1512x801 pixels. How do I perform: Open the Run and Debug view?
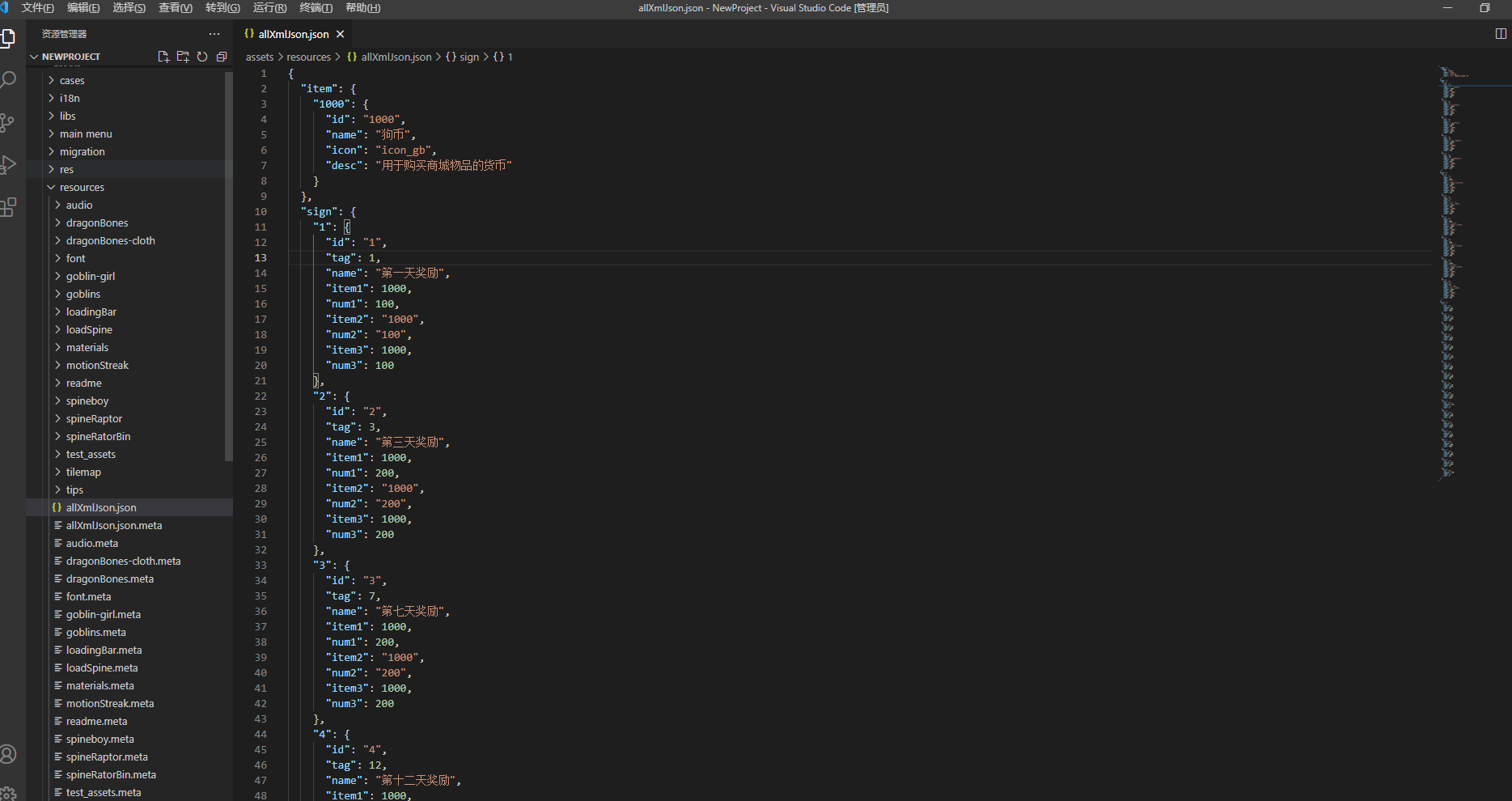click(x=8, y=165)
